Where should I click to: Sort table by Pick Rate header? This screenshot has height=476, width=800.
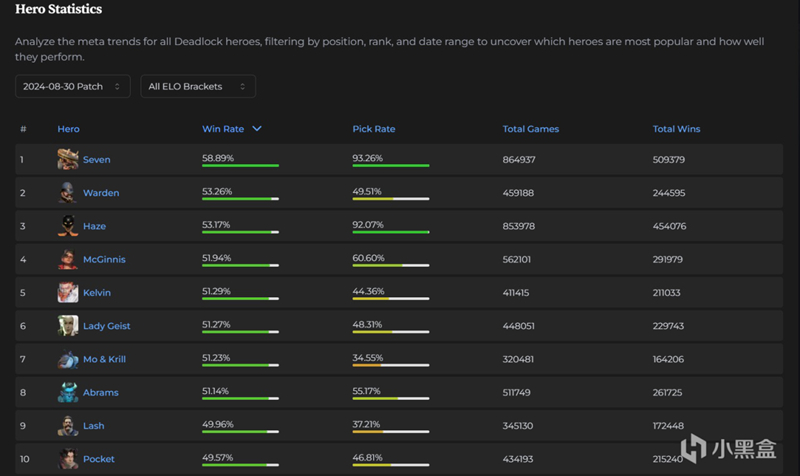(373, 129)
